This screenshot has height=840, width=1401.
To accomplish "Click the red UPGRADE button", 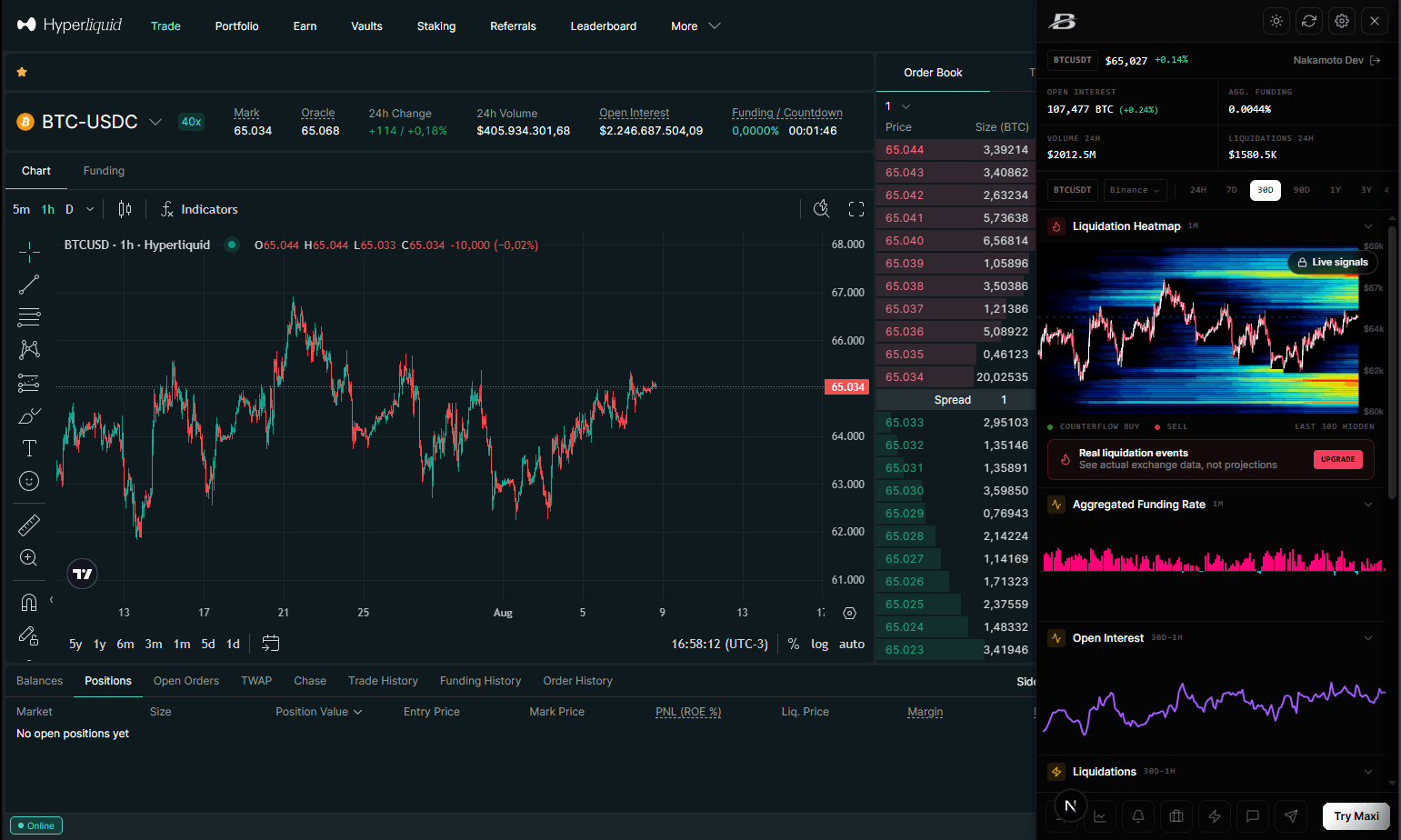I will click(1338, 459).
